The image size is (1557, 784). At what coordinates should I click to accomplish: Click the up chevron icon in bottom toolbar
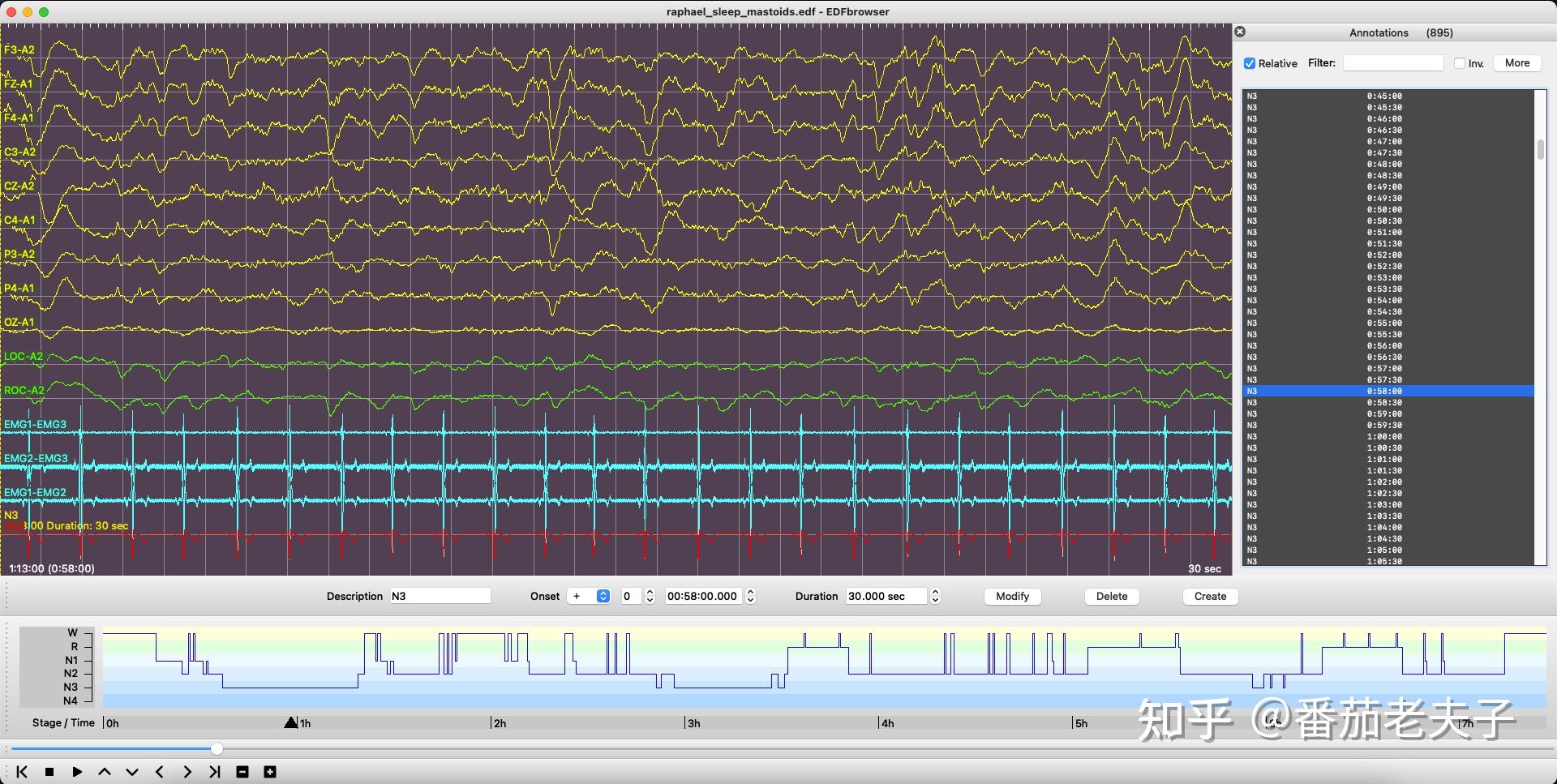click(105, 772)
